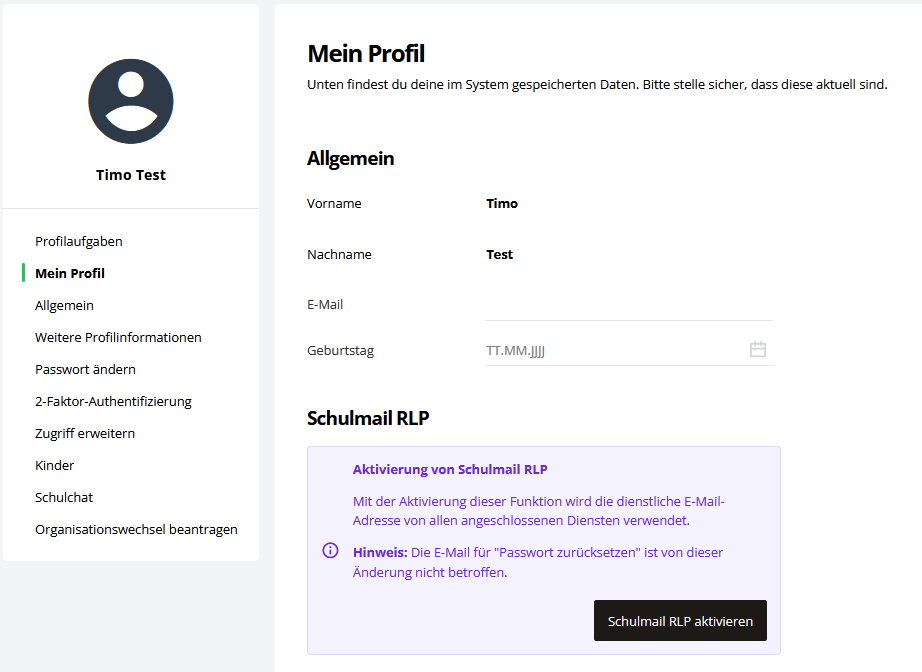Click into the E-Mail input field
922x672 pixels.
pyautogui.click(x=629, y=304)
